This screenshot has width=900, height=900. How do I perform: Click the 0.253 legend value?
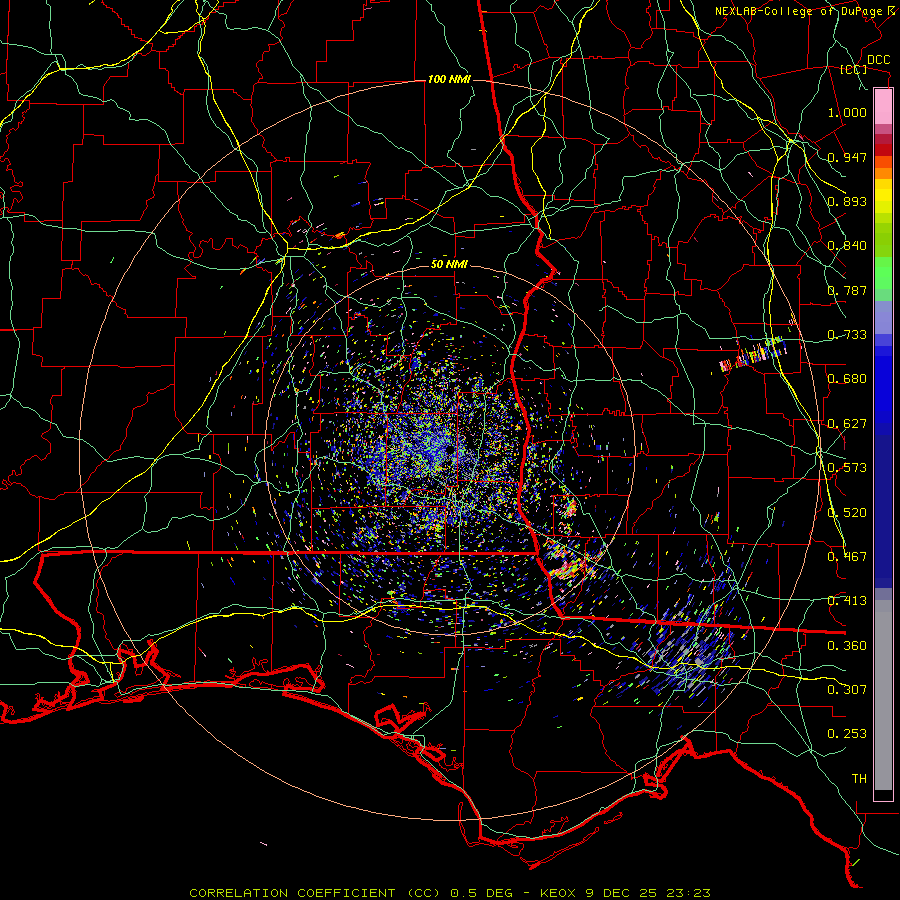point(847,734)
